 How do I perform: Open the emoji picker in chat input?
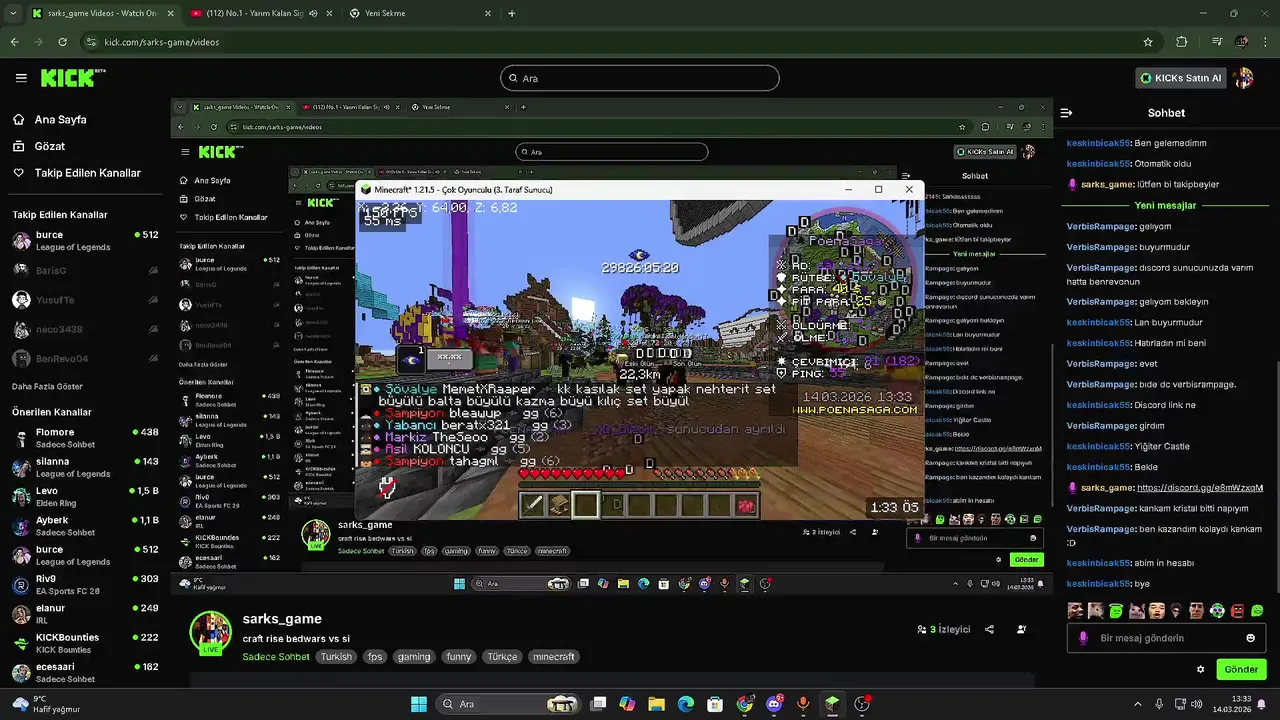coord(1250,638)
